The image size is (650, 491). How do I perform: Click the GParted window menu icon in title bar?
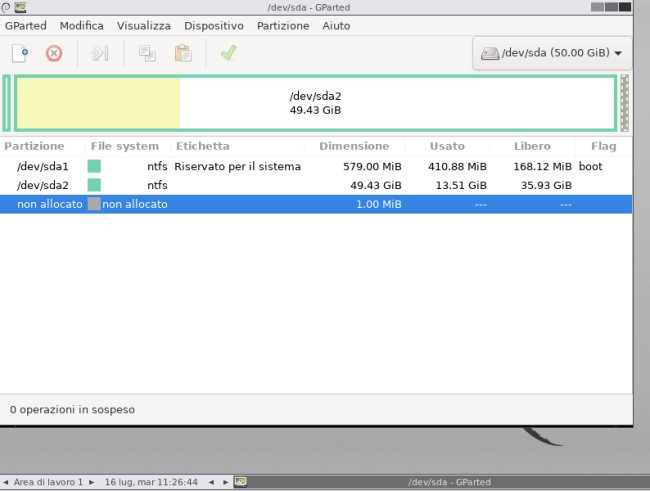click(8, 8)
